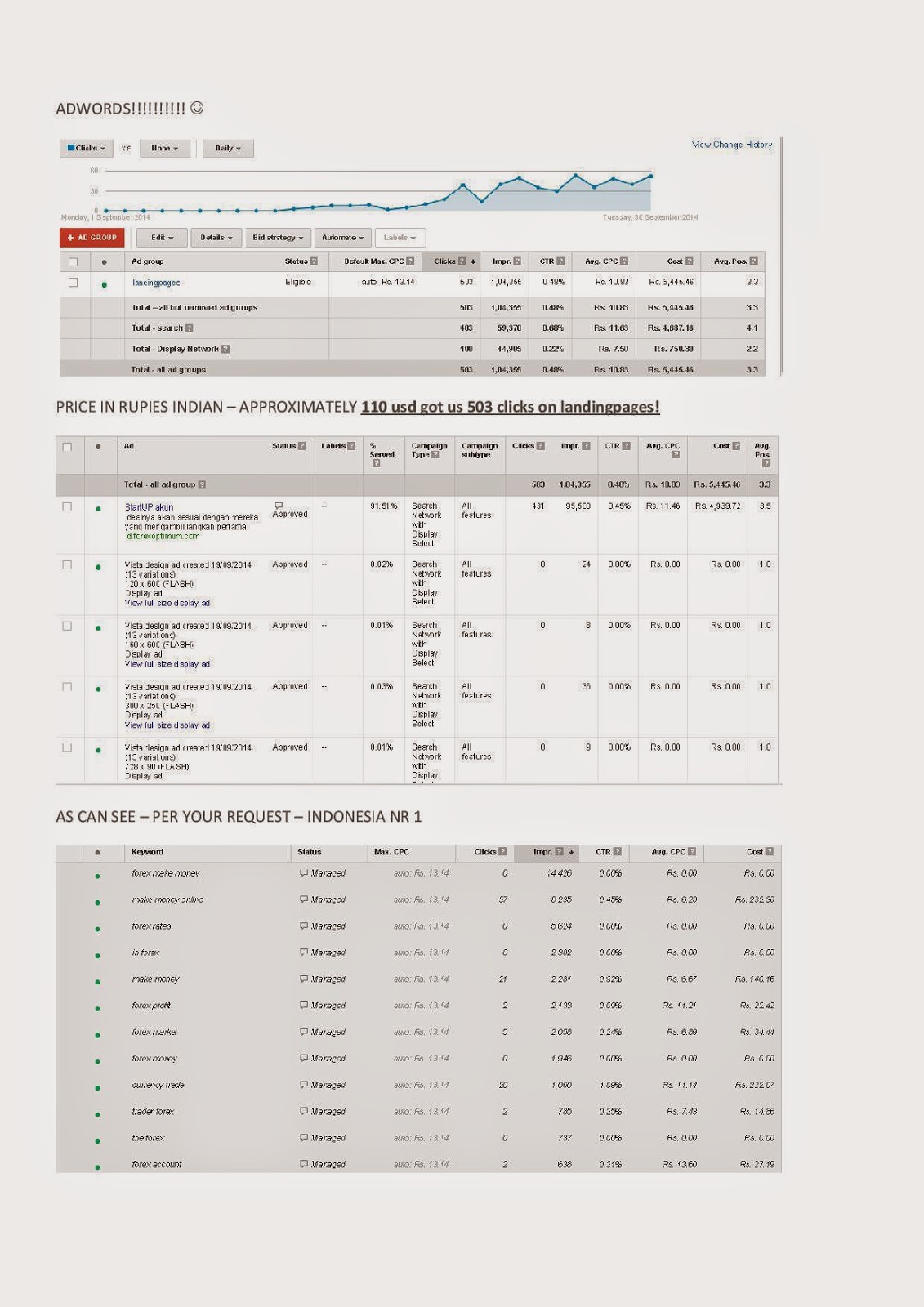
Task: Click help icon next to Total - all ad group
Action: coord(202,484)
